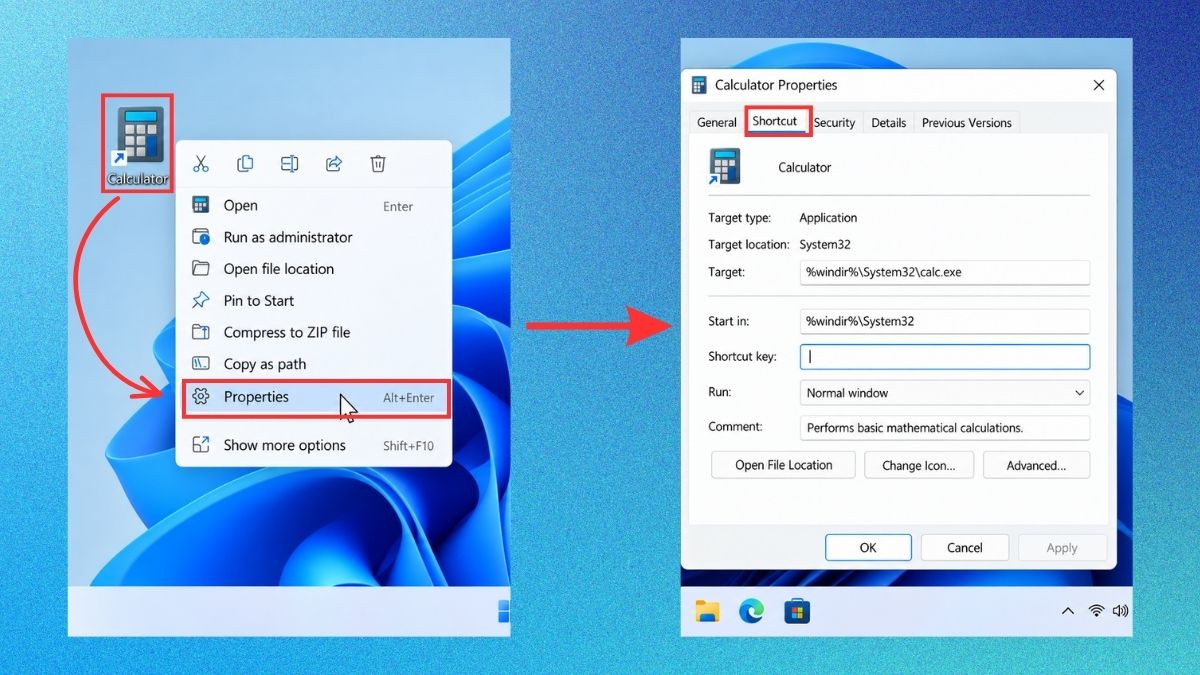Click the Calculator name field in properties
Screen dimensions: 1200x675
coord(804,168)
